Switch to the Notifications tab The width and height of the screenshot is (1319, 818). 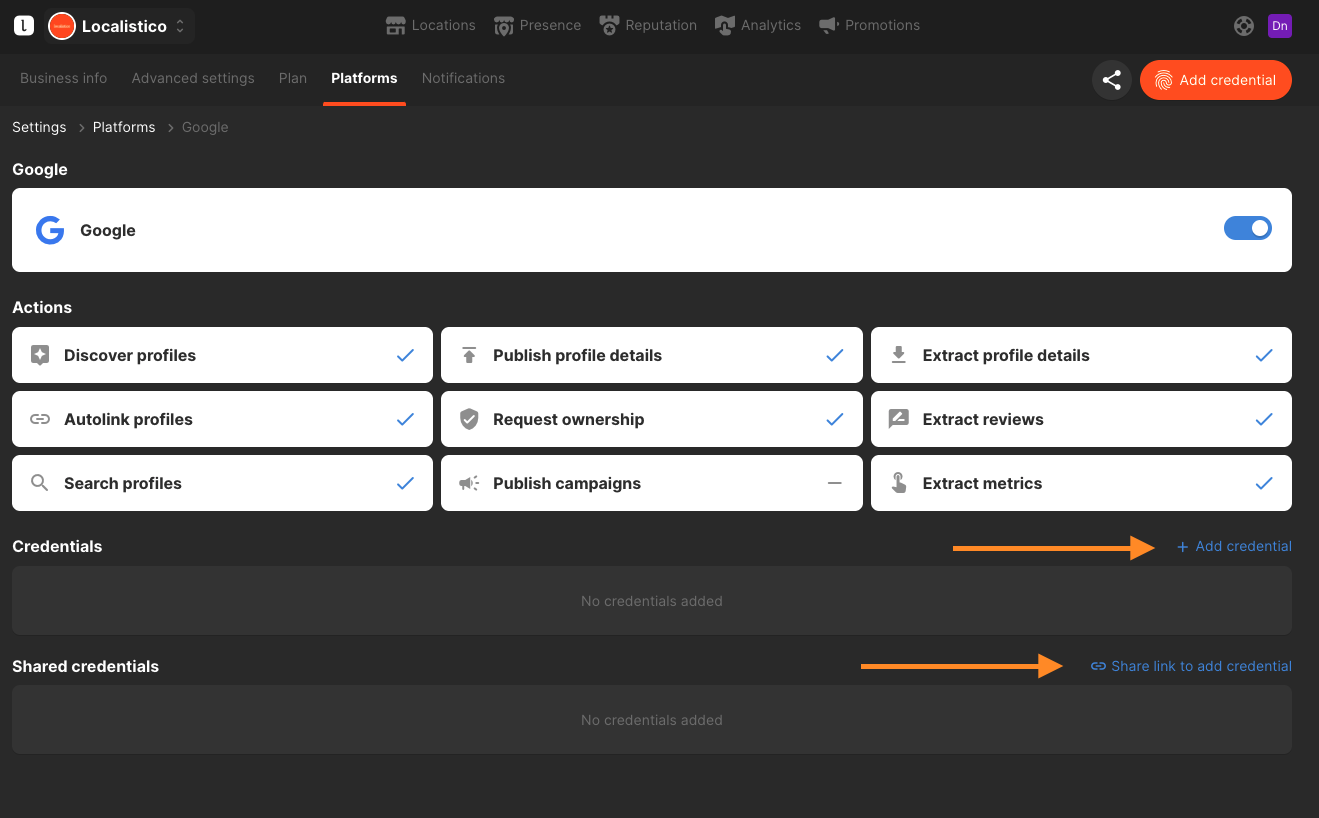tap(463, 78)
